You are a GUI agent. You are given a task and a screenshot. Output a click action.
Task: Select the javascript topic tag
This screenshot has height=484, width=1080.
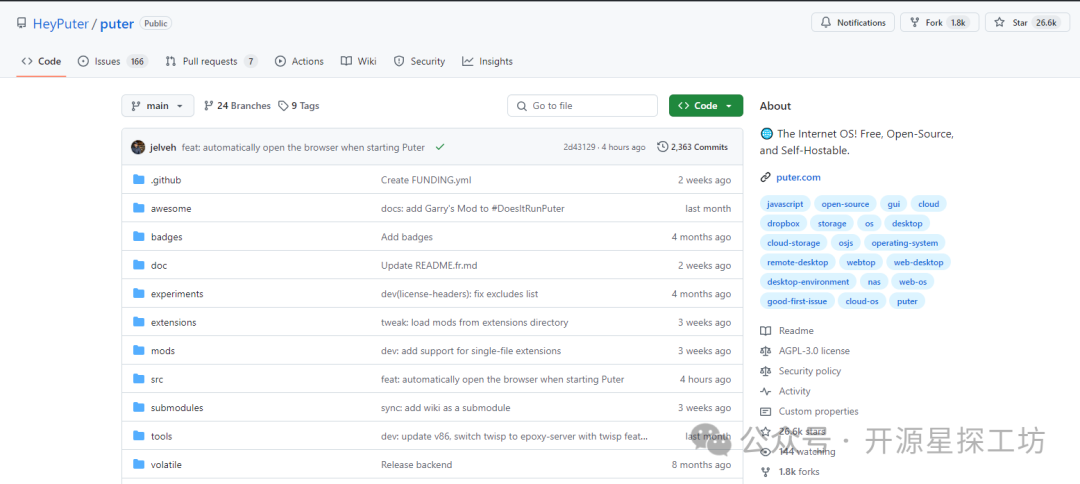(784, 204)
